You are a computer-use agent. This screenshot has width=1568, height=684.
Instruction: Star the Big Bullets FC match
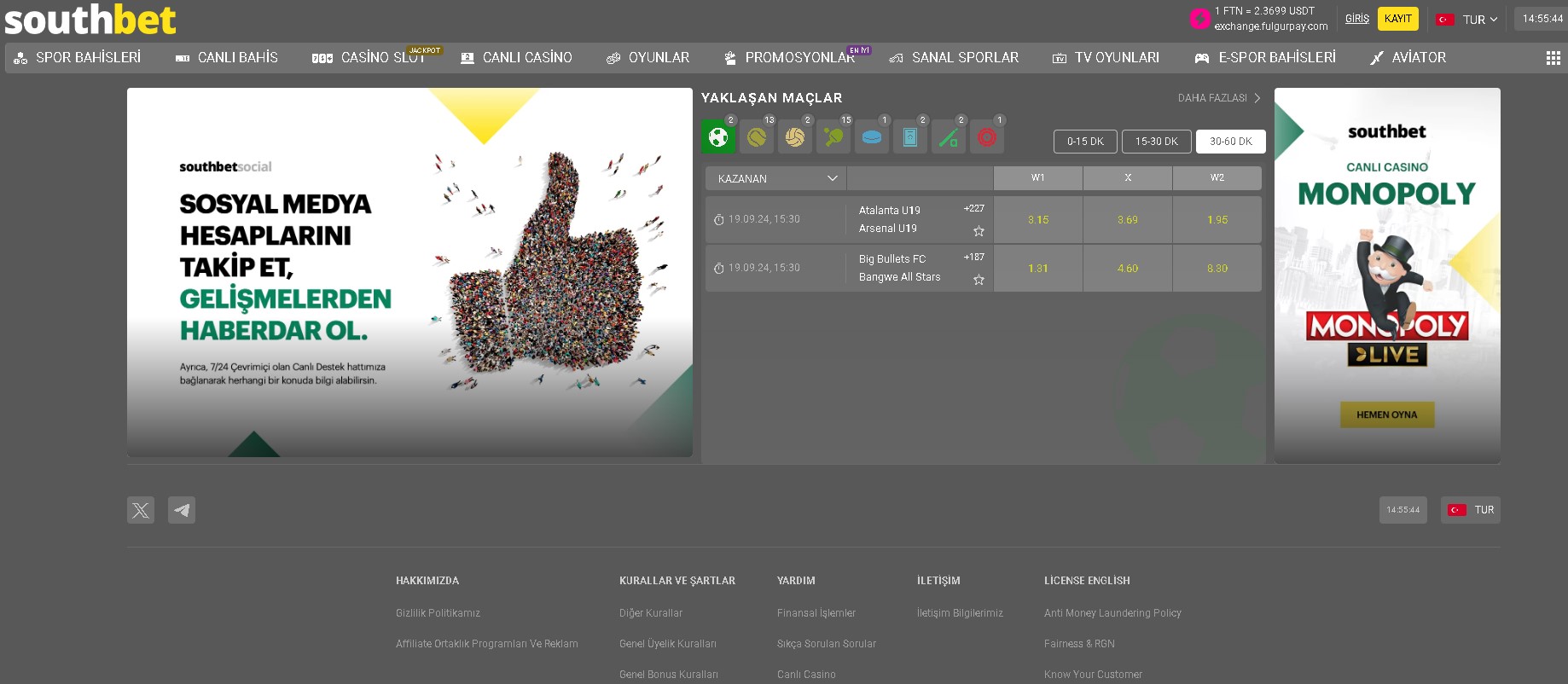click(x=979, y=280)
